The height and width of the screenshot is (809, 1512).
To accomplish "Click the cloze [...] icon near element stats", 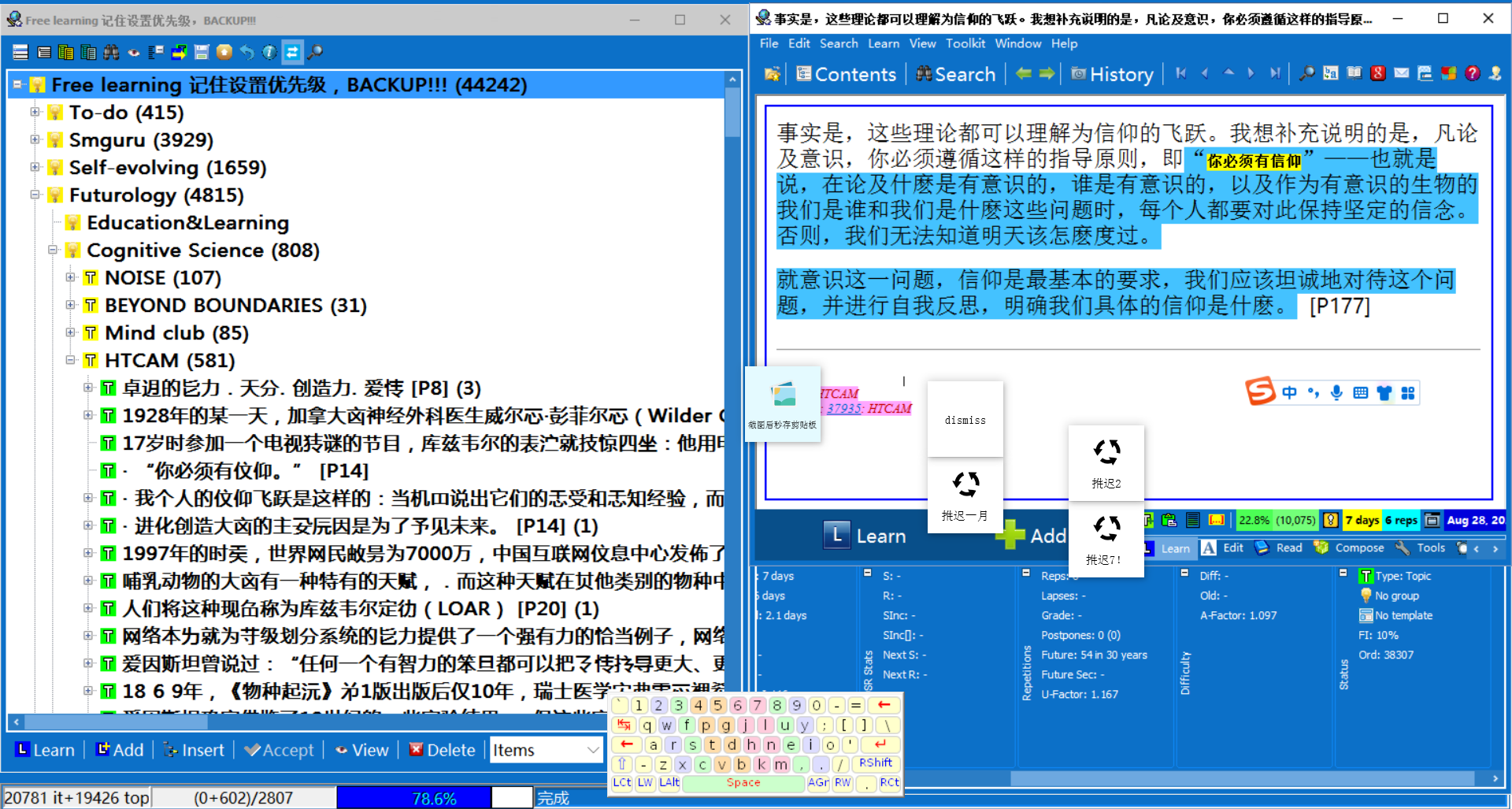I will (x=1217, y=520).
